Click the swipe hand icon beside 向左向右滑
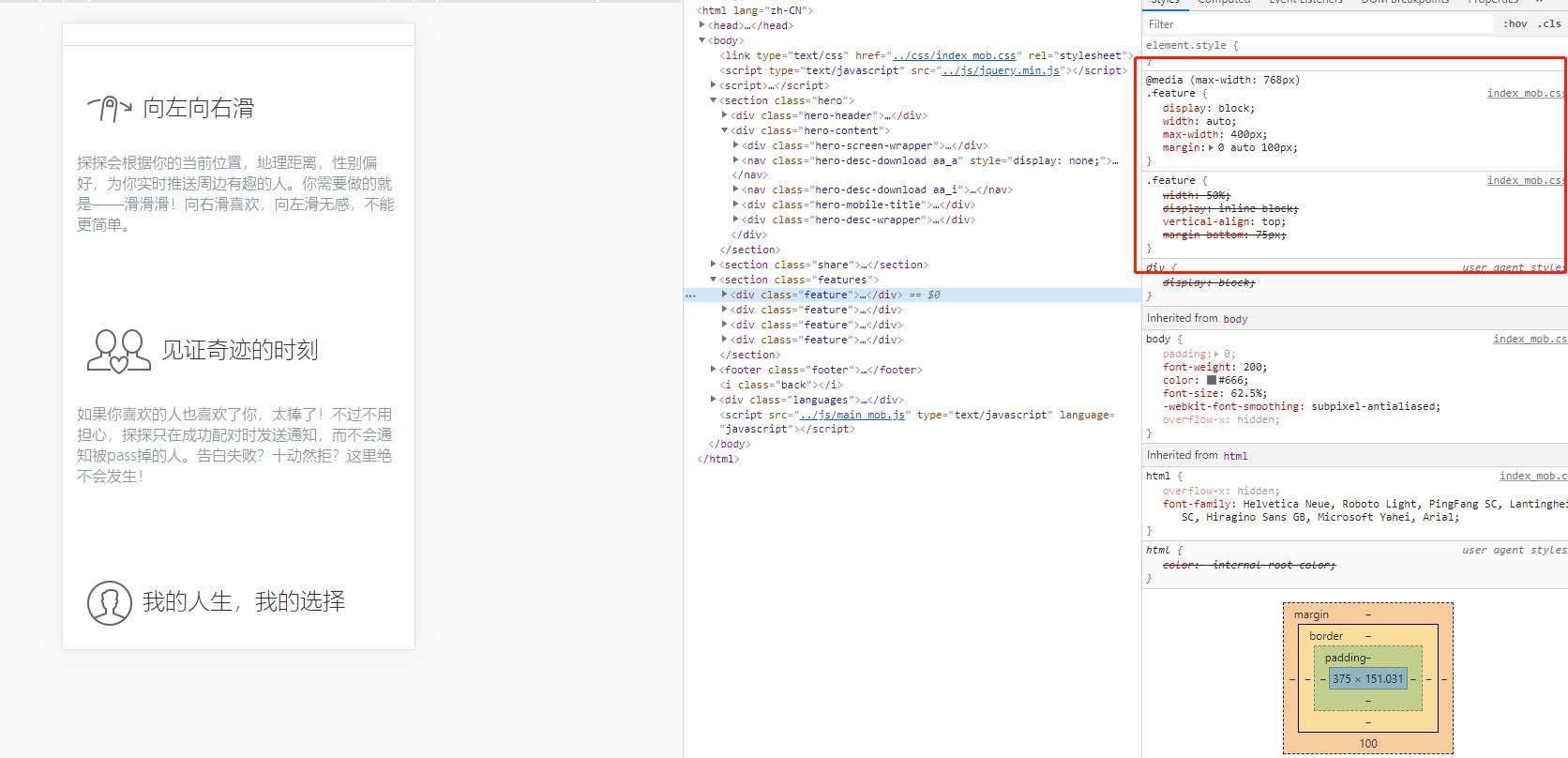 pyautogui.click(x=110, y=109)
